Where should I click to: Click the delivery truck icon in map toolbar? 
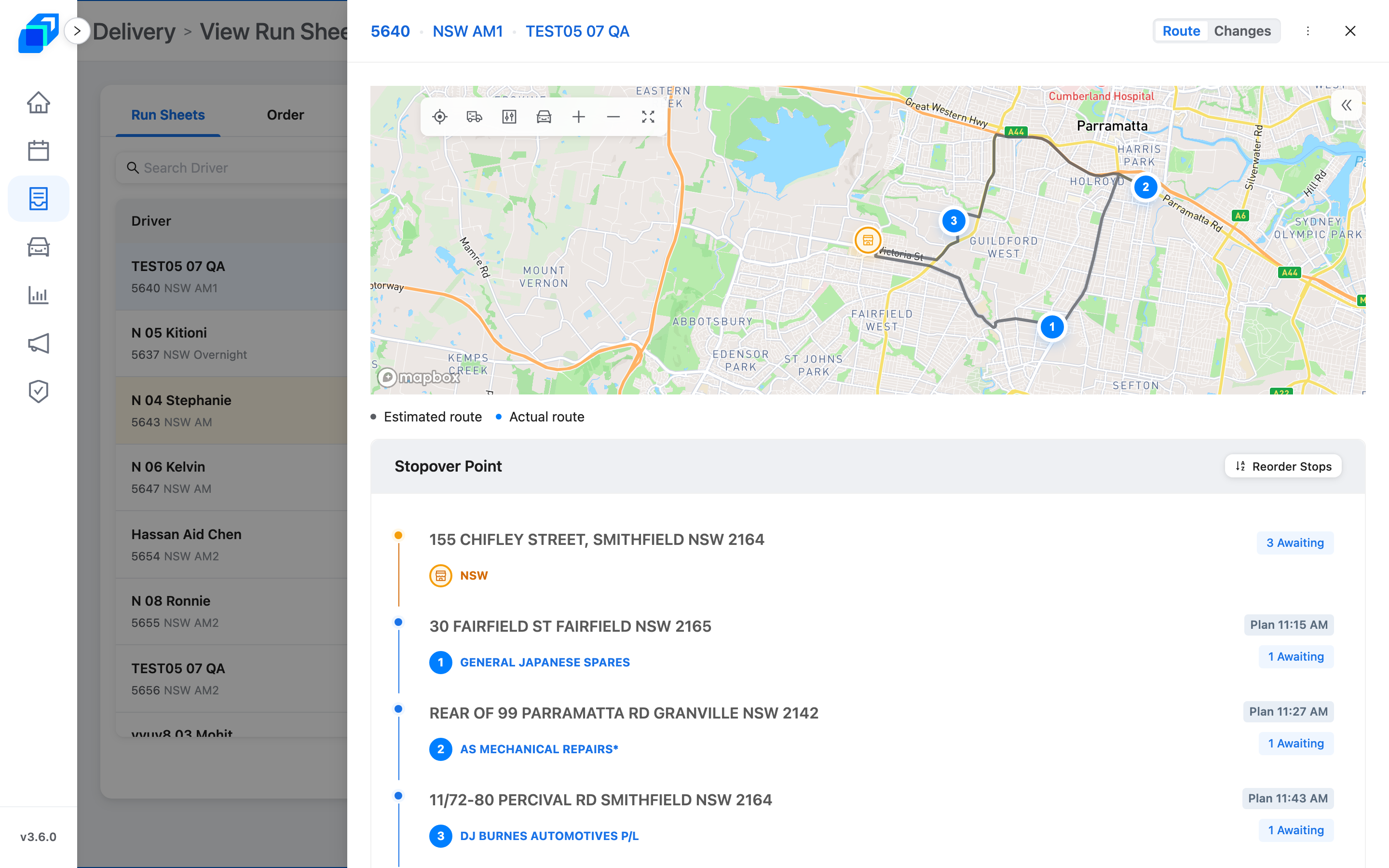coord(475,117)
